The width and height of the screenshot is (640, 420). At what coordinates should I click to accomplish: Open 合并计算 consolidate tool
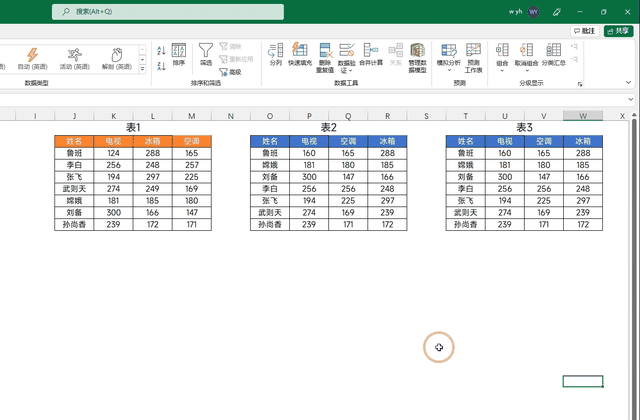[x=371, y=55]
